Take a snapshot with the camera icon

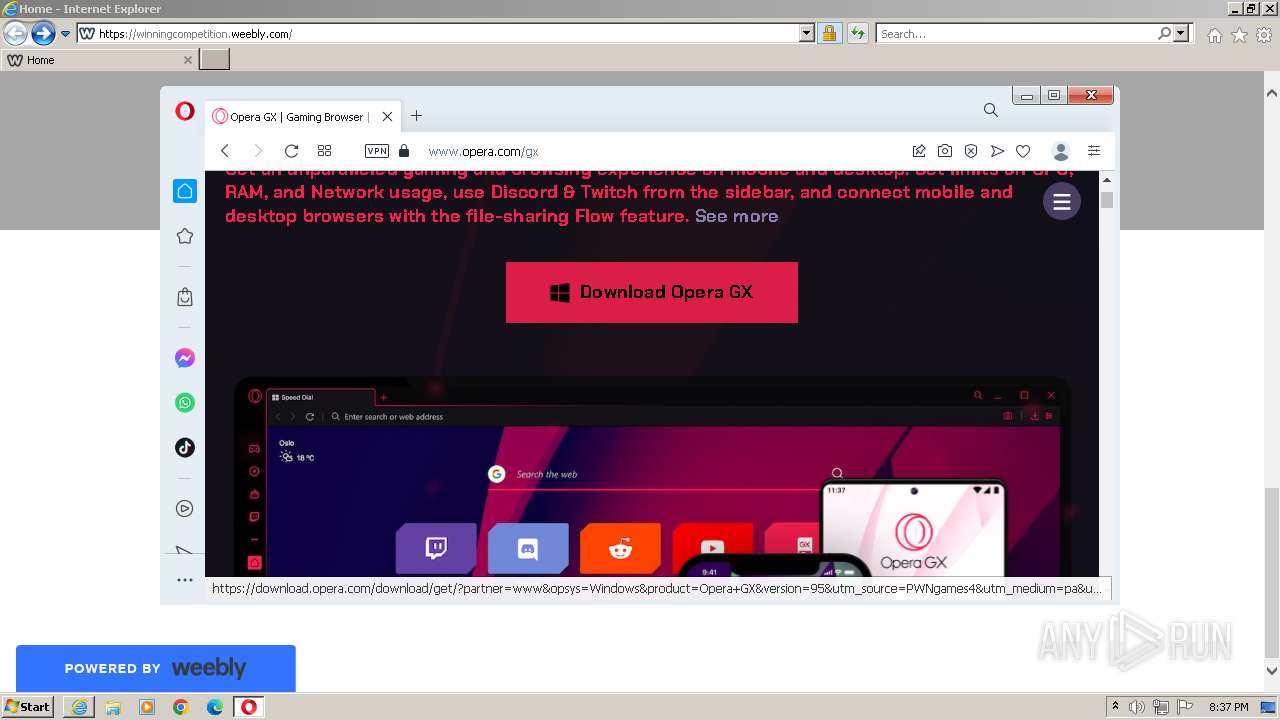945,151
